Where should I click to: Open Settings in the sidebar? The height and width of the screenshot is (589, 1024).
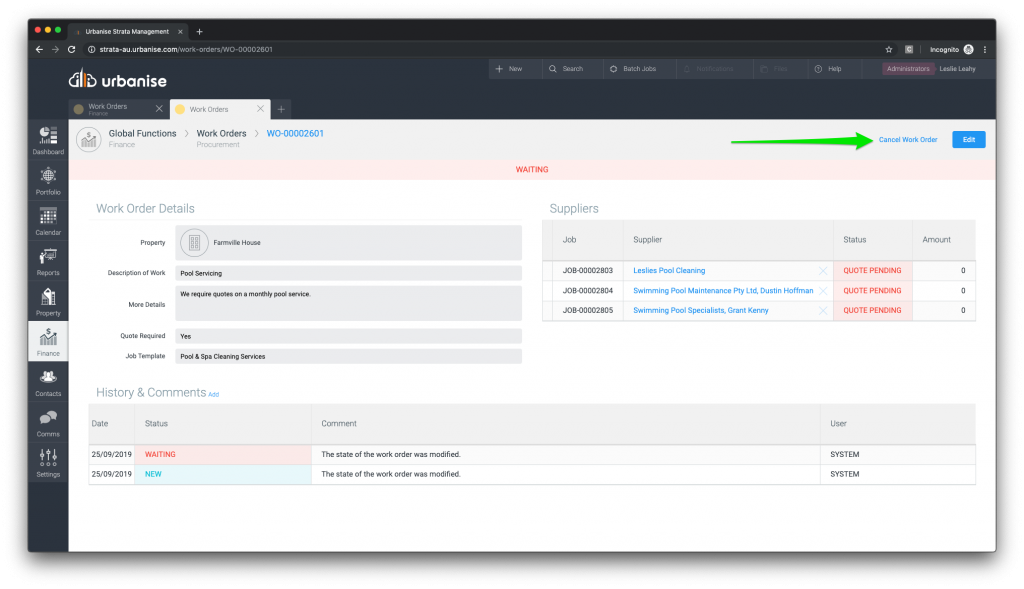point(48,462)
